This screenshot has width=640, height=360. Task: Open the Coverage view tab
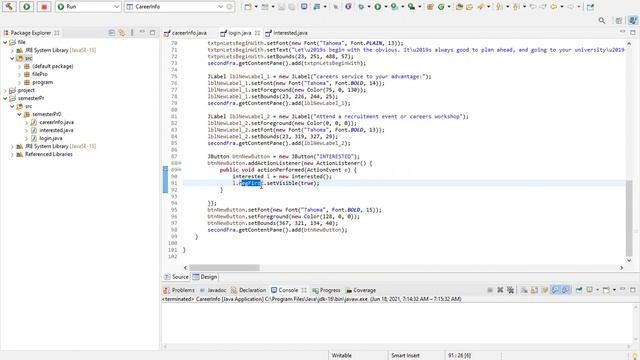point(361,290)
